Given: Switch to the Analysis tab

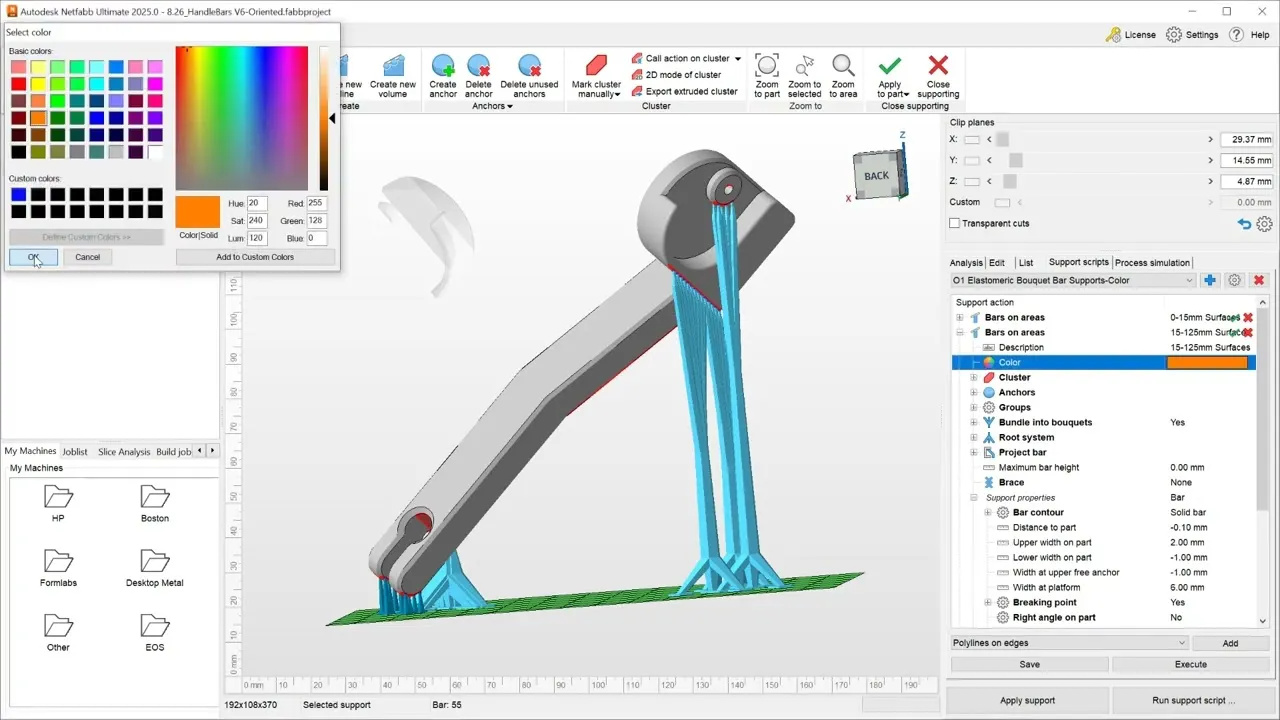Looking at the screenshot, I should tap(966, 263).
